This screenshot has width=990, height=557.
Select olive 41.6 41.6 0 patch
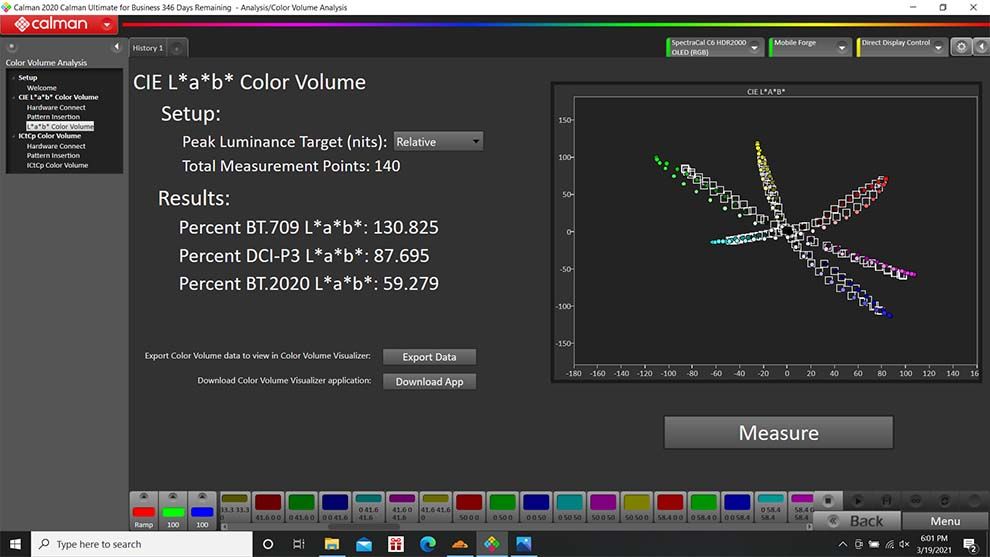click(435, 507)
